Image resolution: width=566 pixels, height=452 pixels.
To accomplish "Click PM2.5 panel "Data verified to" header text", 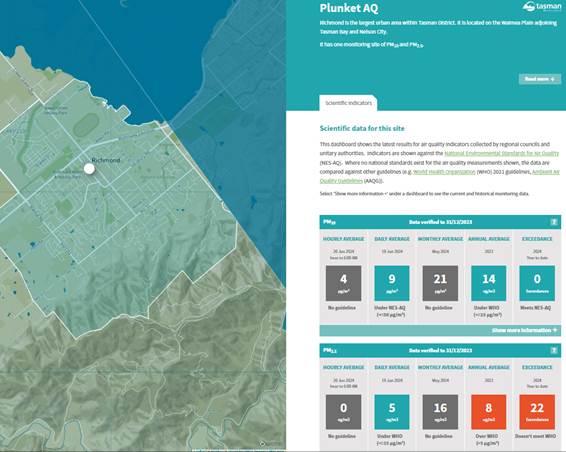I will [440, 350].
